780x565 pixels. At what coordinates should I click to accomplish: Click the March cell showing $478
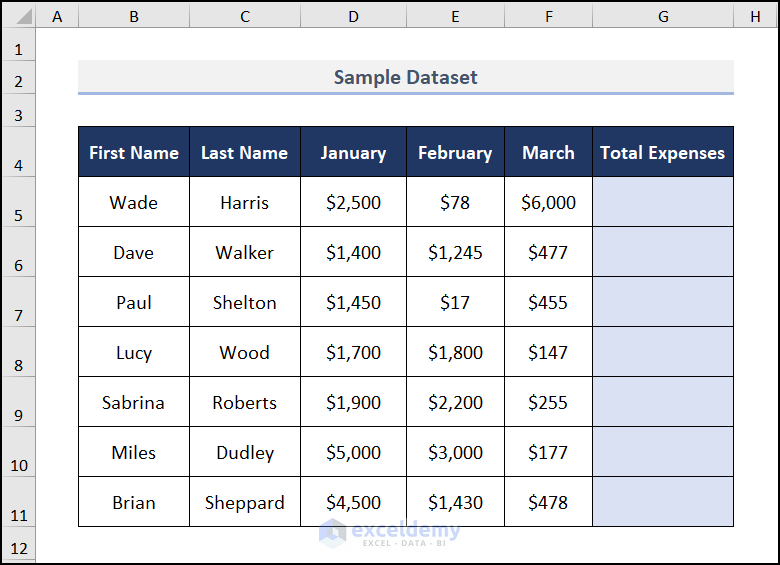(x=548, y=503)
